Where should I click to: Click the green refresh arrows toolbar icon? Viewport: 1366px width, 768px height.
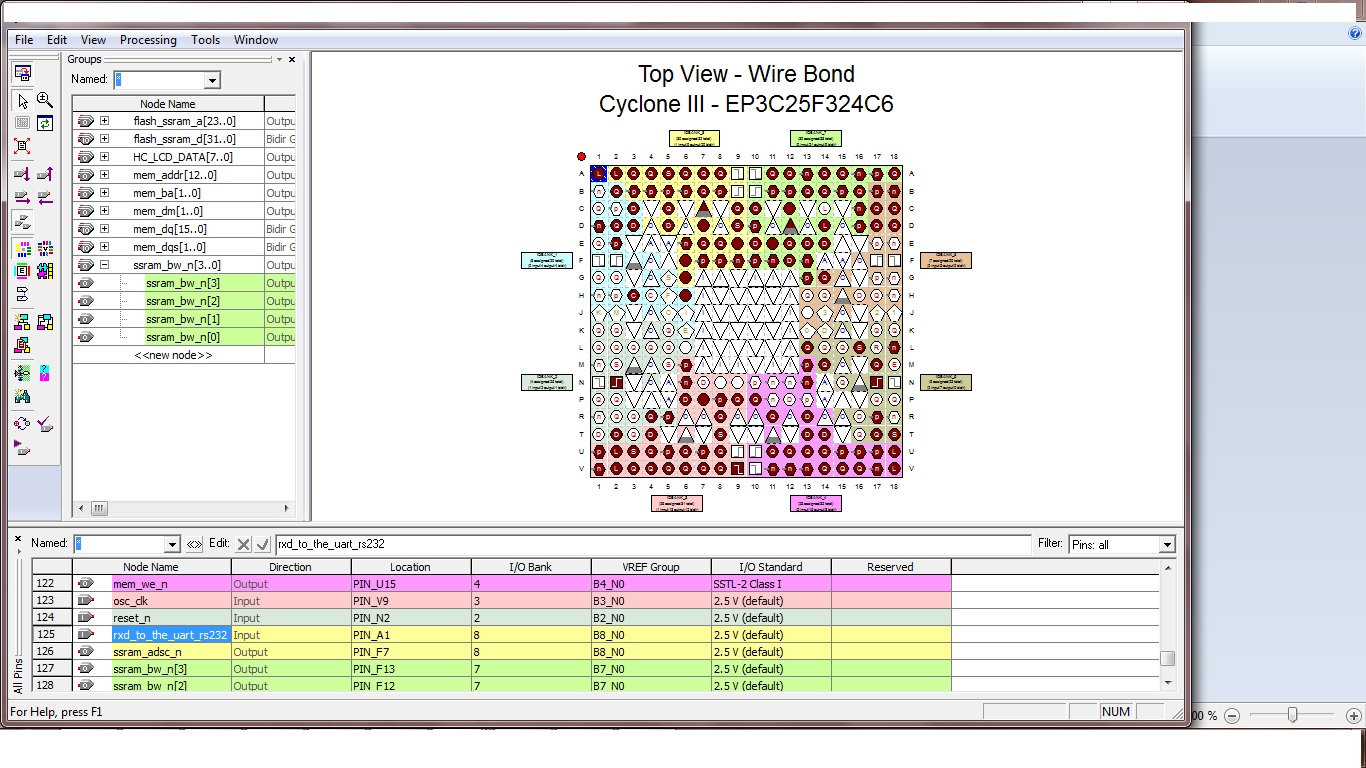(x=45, y=123)
